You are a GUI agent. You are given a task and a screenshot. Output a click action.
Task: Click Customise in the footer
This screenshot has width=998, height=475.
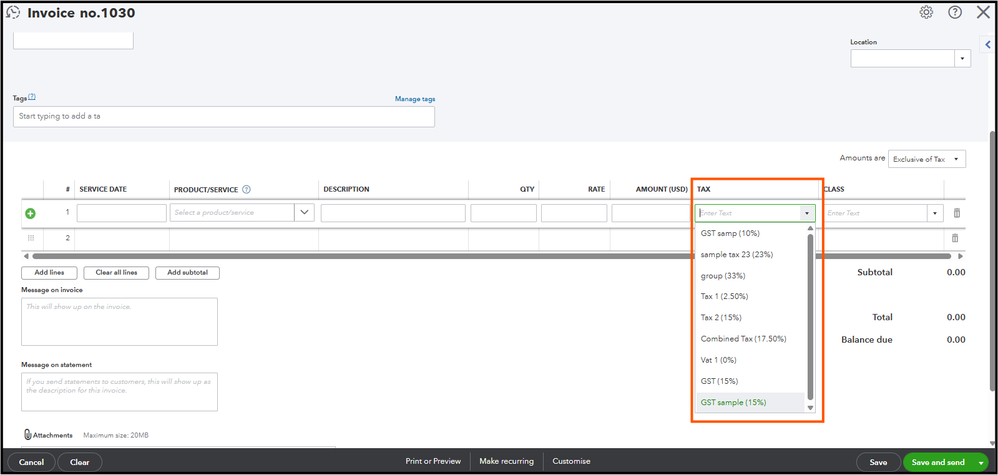pyautogui.click(x=571, y=461)
